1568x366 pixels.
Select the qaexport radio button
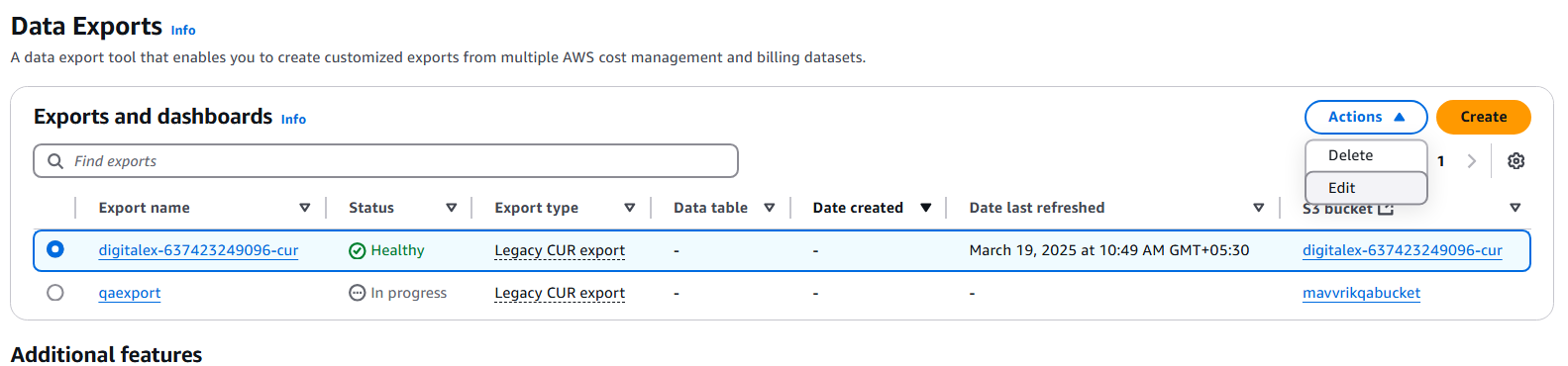pos(55,293)
